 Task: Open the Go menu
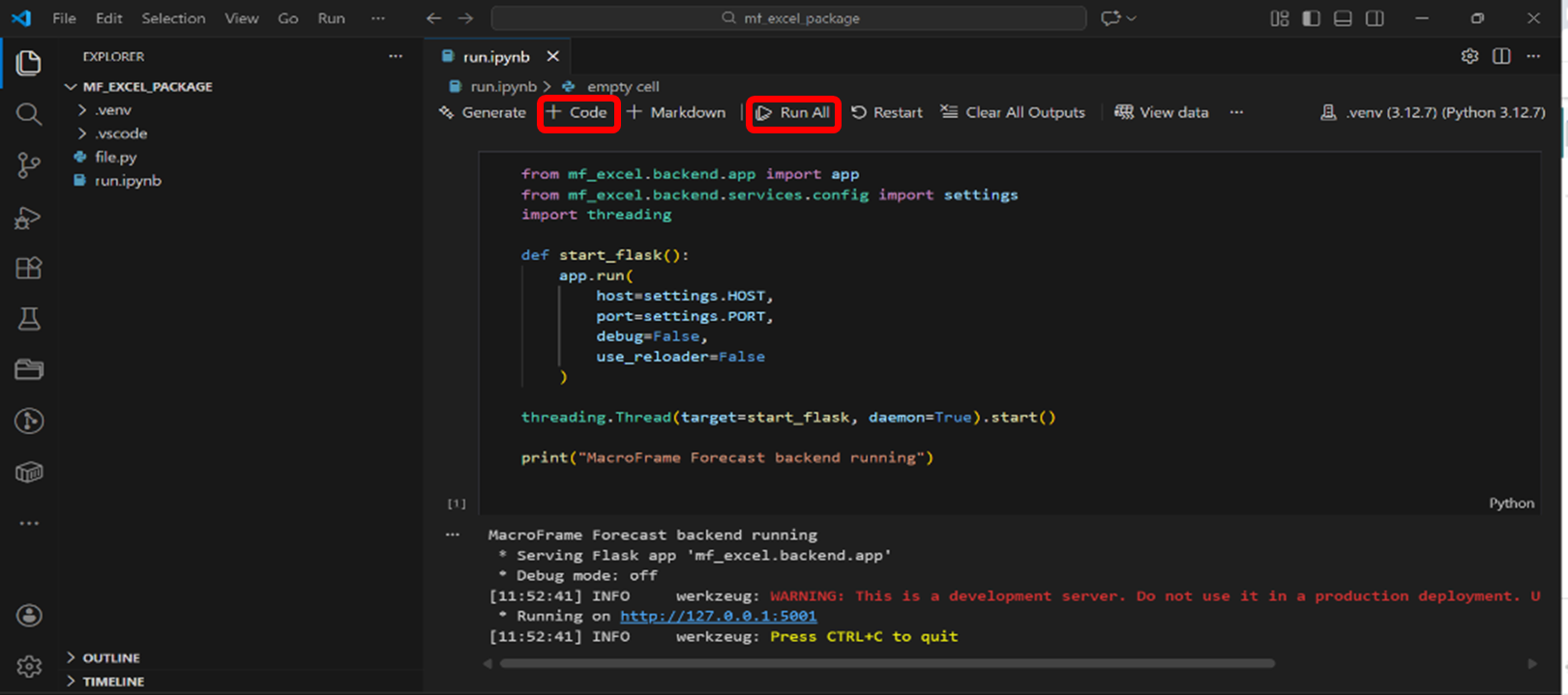pyautogui.click(x=288, y=18)
